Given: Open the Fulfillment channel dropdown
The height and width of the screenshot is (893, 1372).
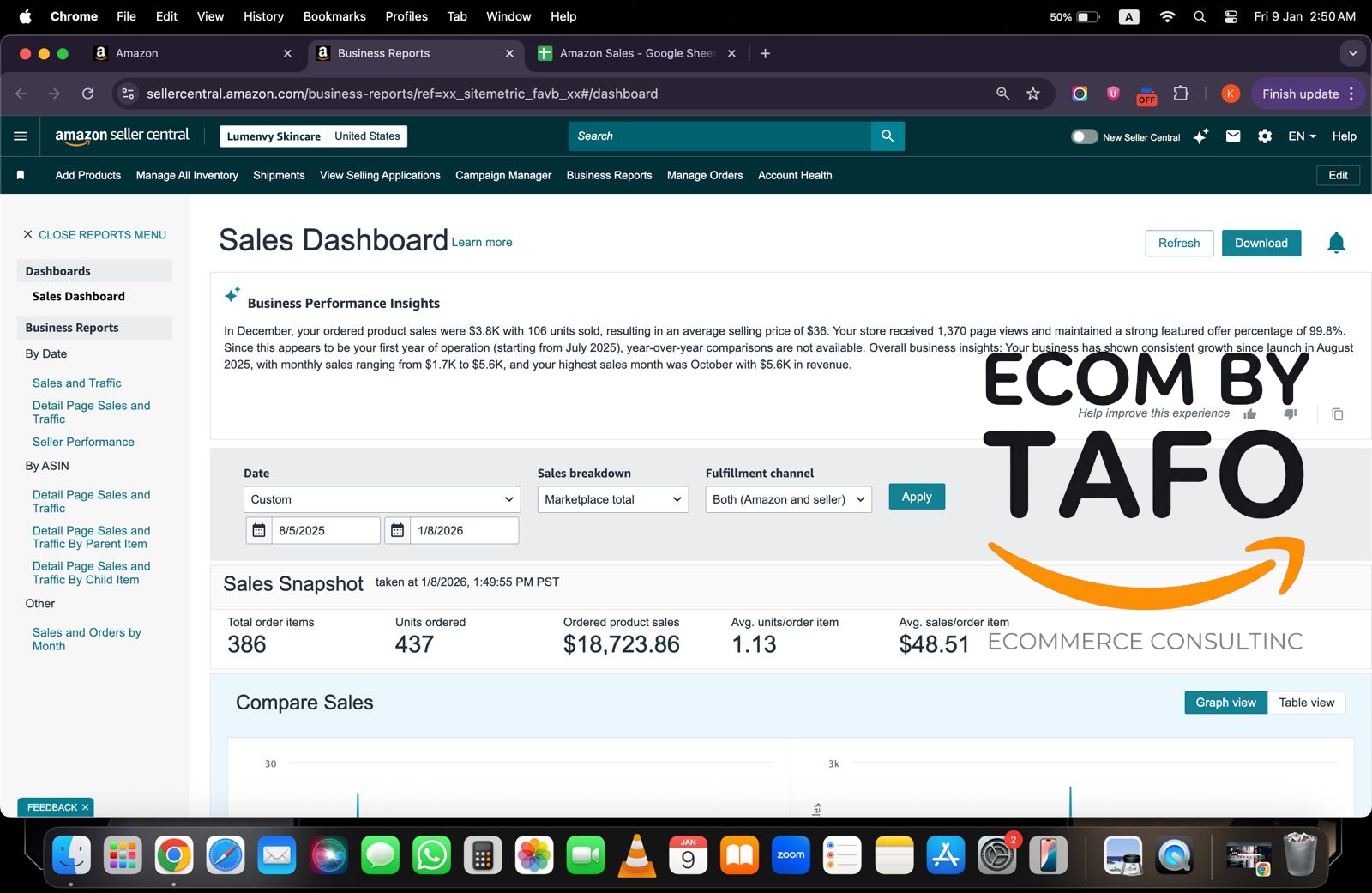Looking at the screenshot, I should point(788,499).
